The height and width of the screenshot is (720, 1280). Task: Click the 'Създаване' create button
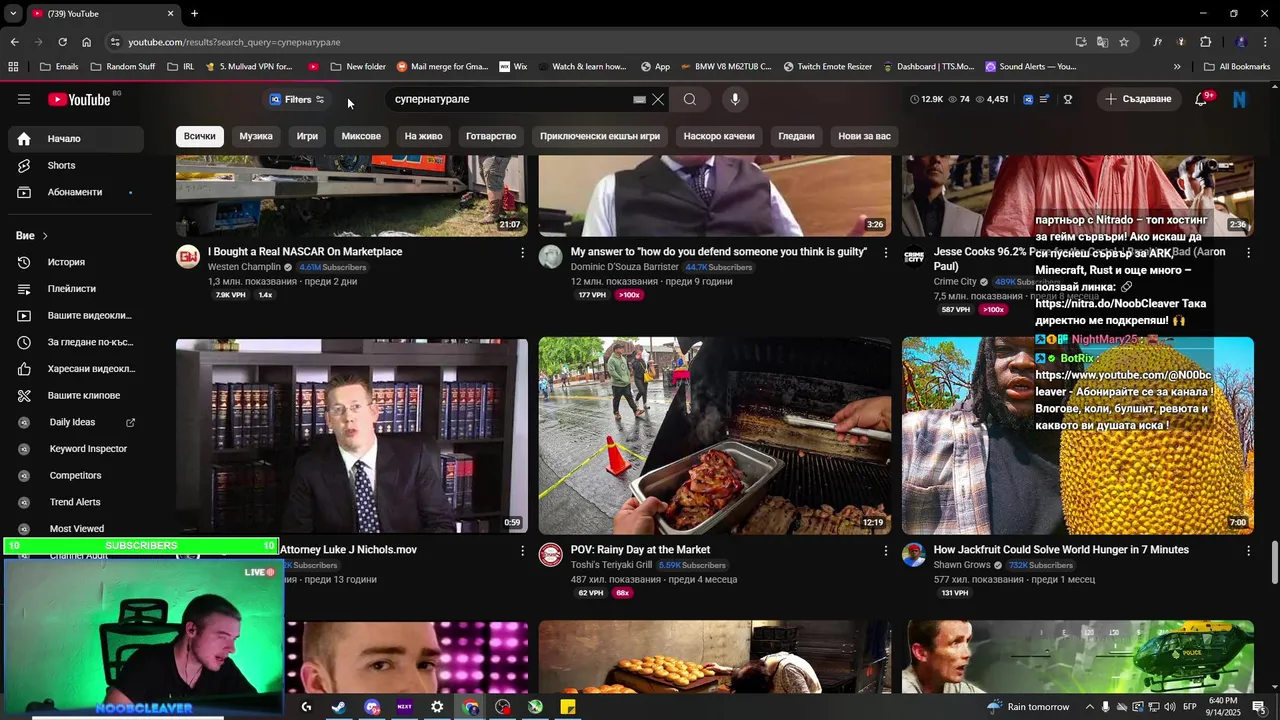(1138, 99)
